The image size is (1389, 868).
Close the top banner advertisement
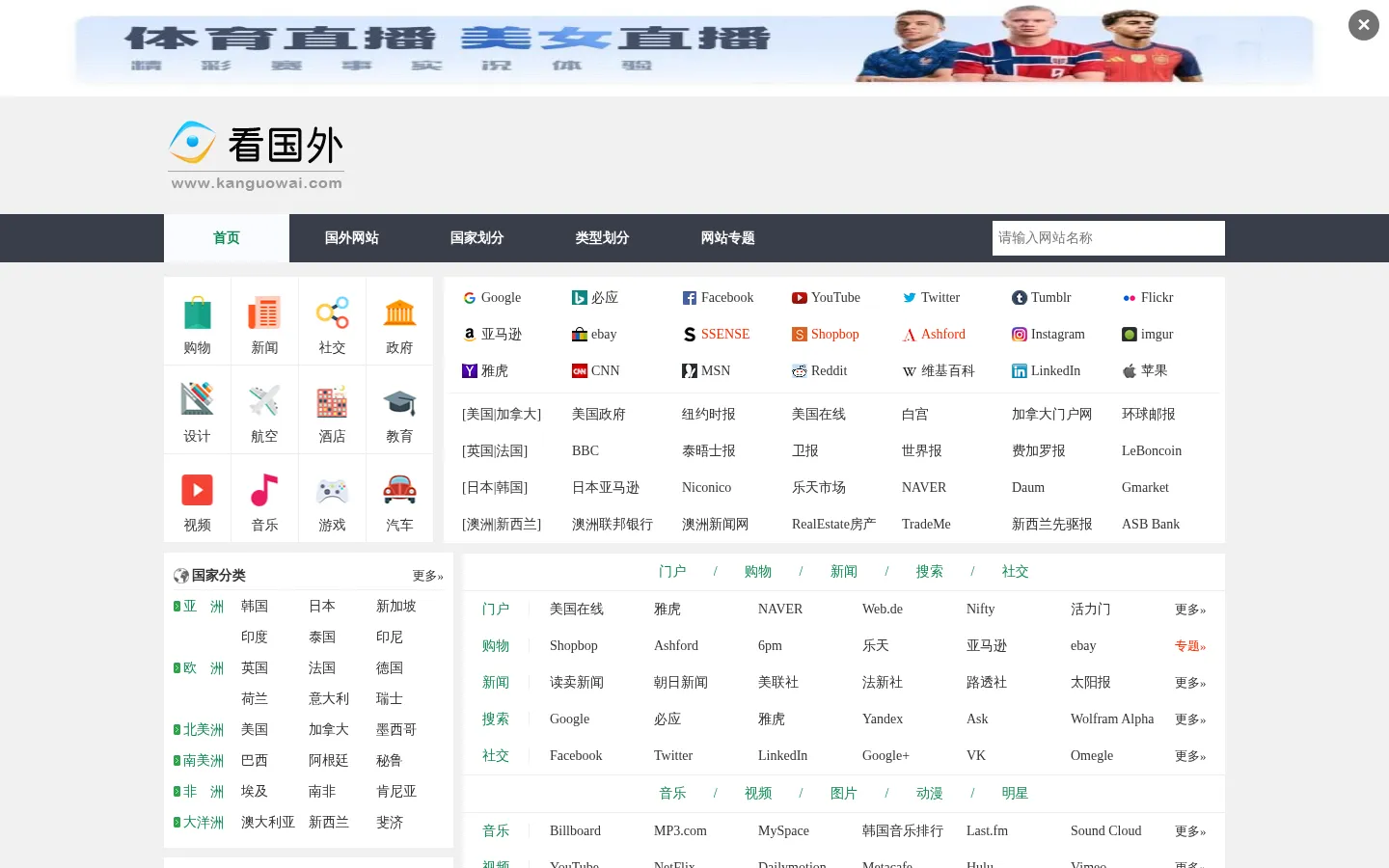(1364, 25)
